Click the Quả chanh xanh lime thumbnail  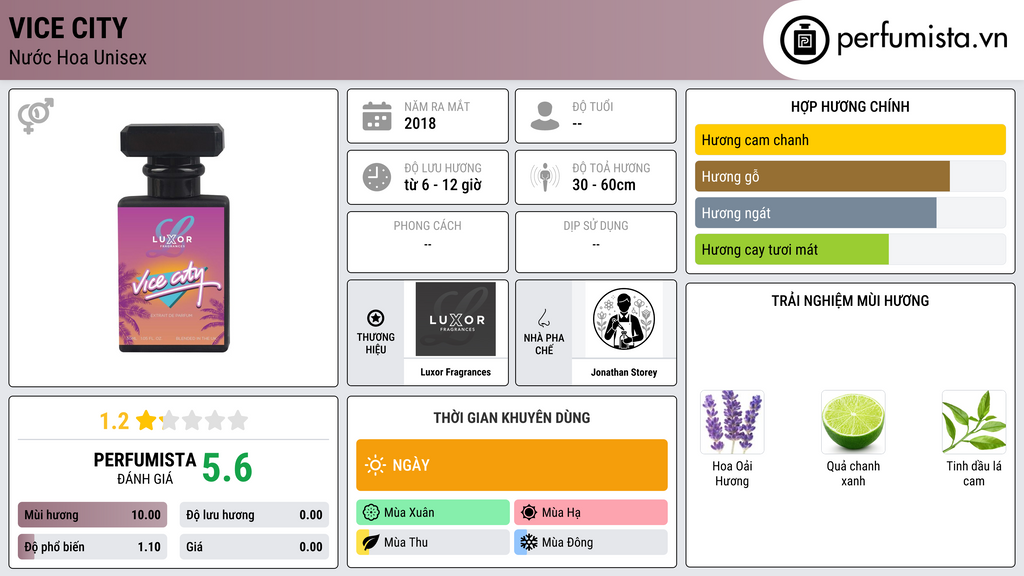[x=853, y=422]
